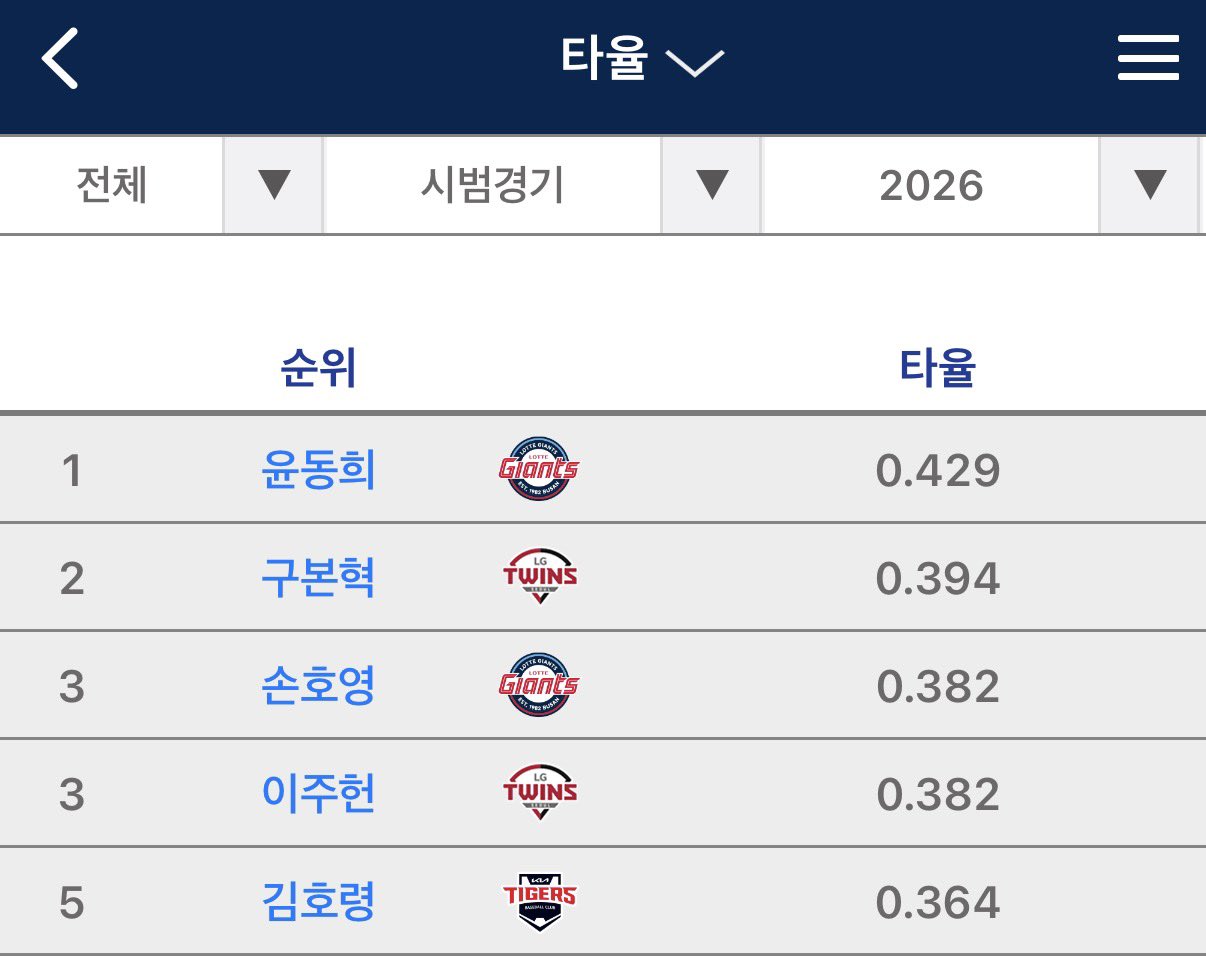Open player 이주헌's profile link
Screen dimensions: 1206x959
point(318,794)
